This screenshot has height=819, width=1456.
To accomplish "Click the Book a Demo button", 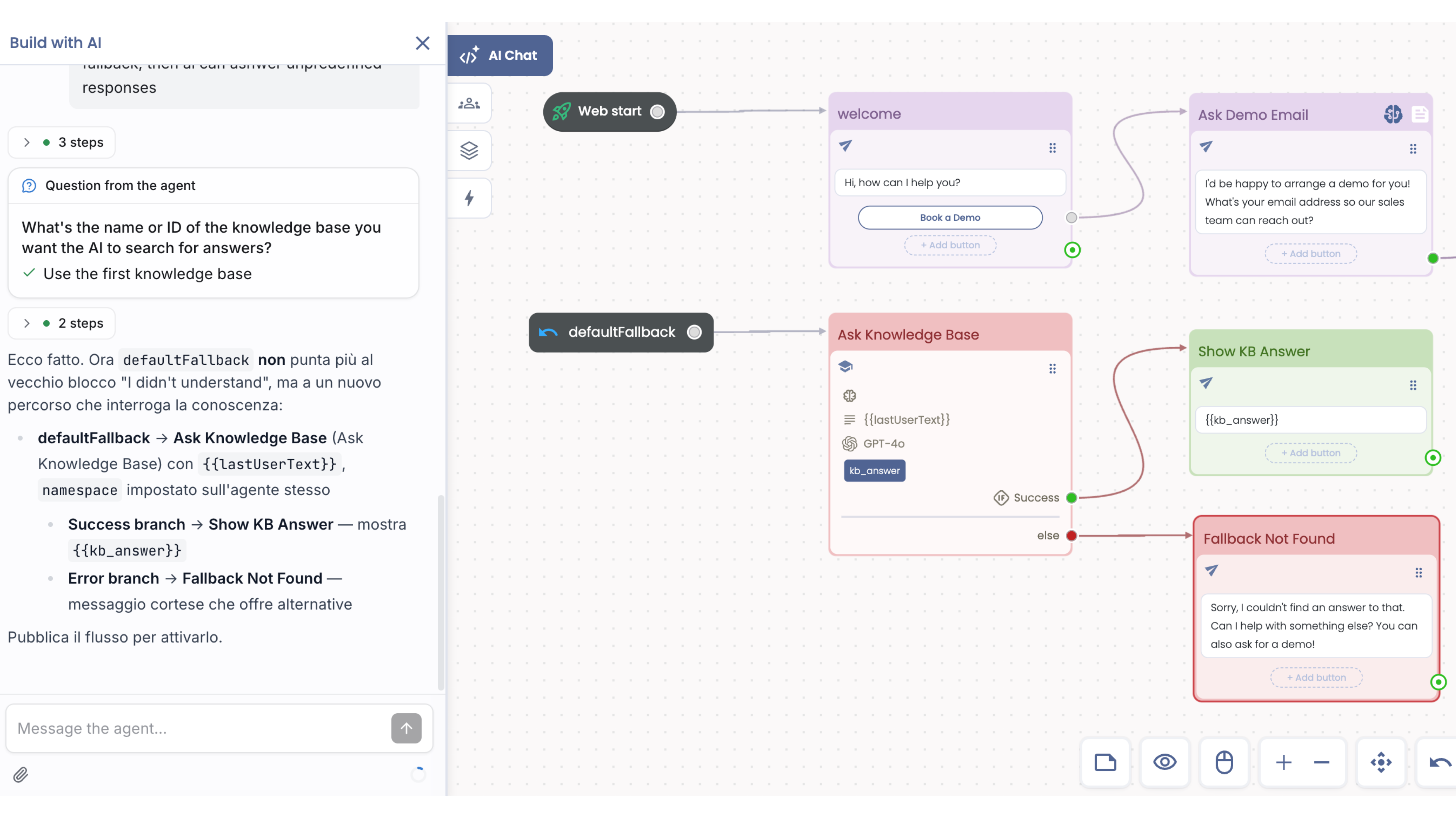I will (x=950, y=217).
